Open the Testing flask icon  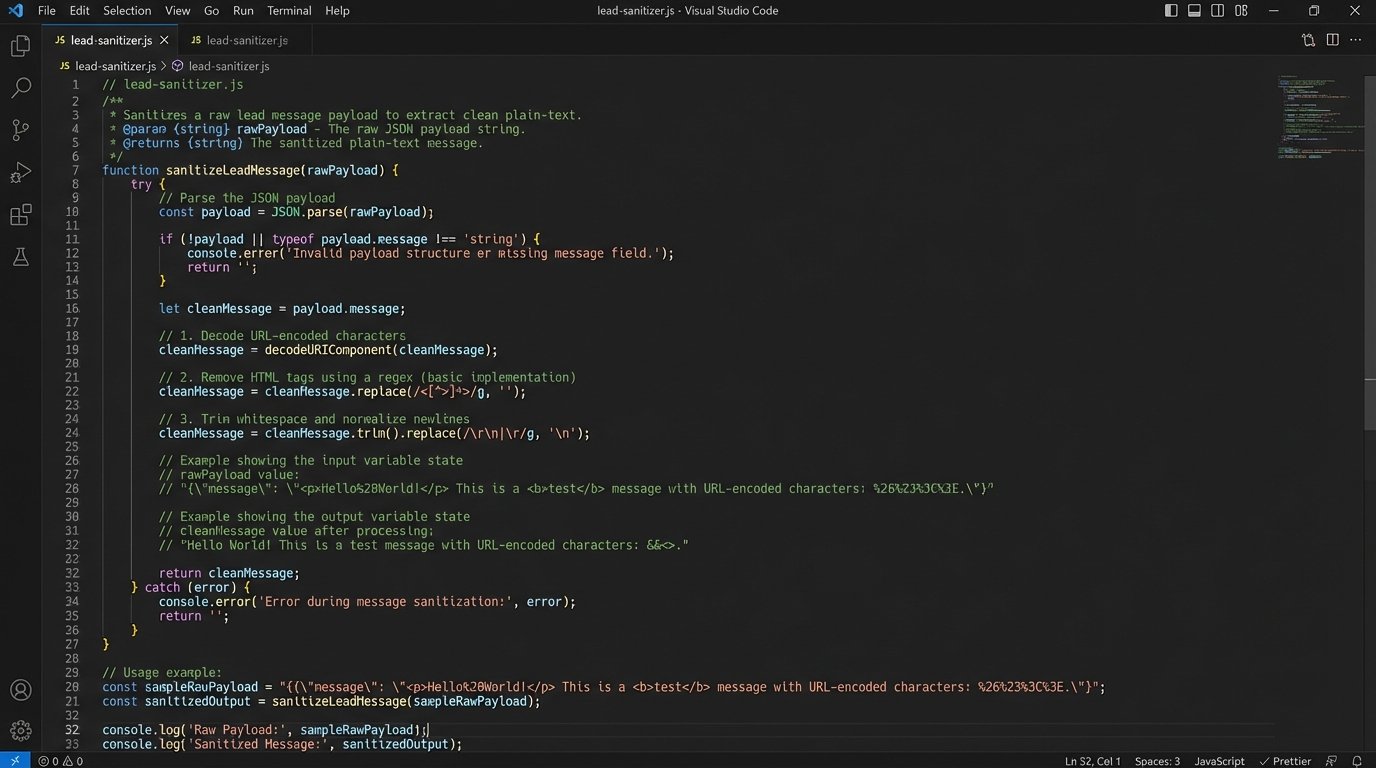pyautogui.click(x=20, y=257)
